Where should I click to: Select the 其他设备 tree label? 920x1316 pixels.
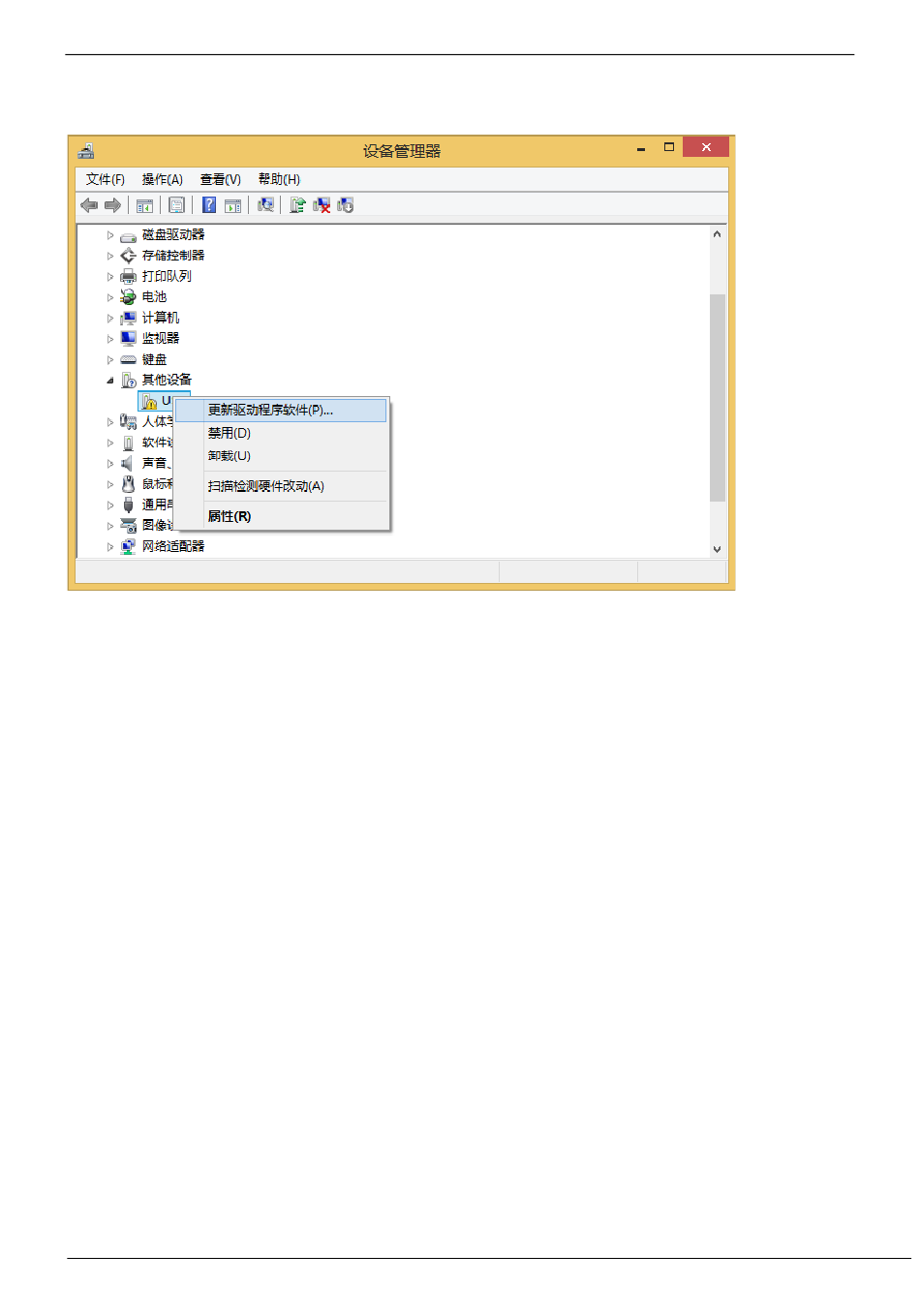[167, 380]
